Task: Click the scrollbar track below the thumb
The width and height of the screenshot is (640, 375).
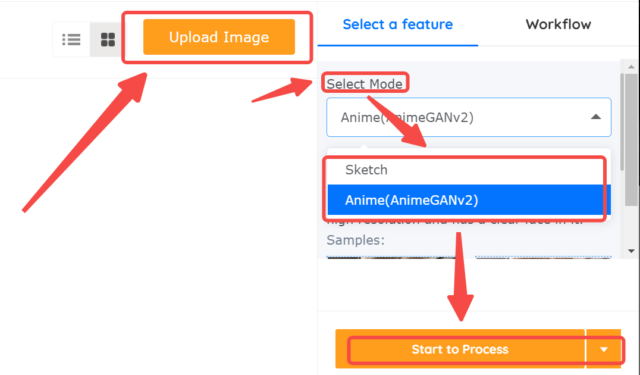Action: 631,225
